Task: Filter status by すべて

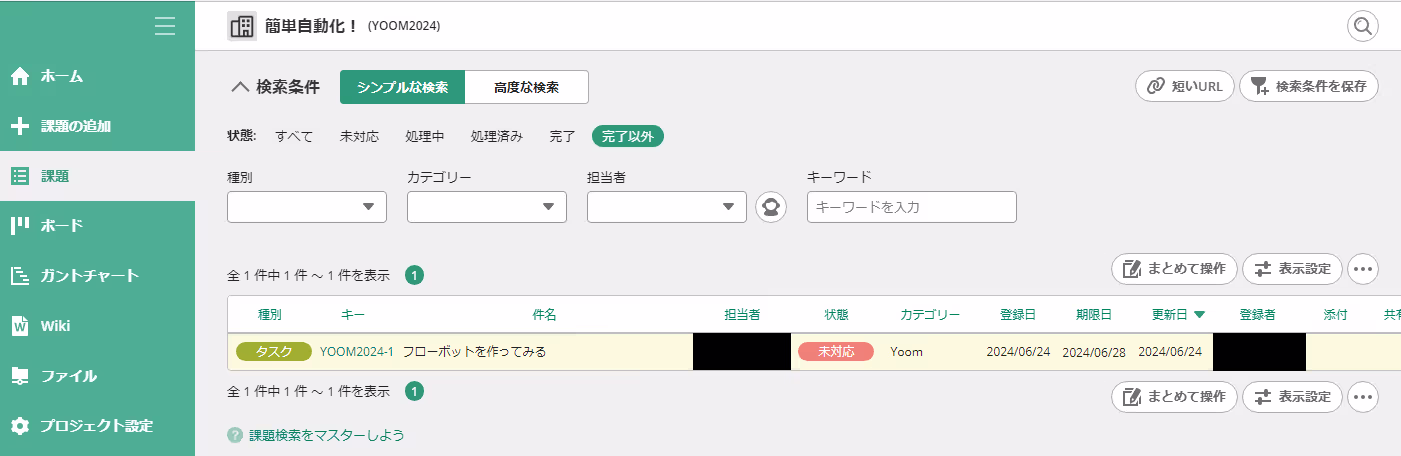Action: coord(294,136)
